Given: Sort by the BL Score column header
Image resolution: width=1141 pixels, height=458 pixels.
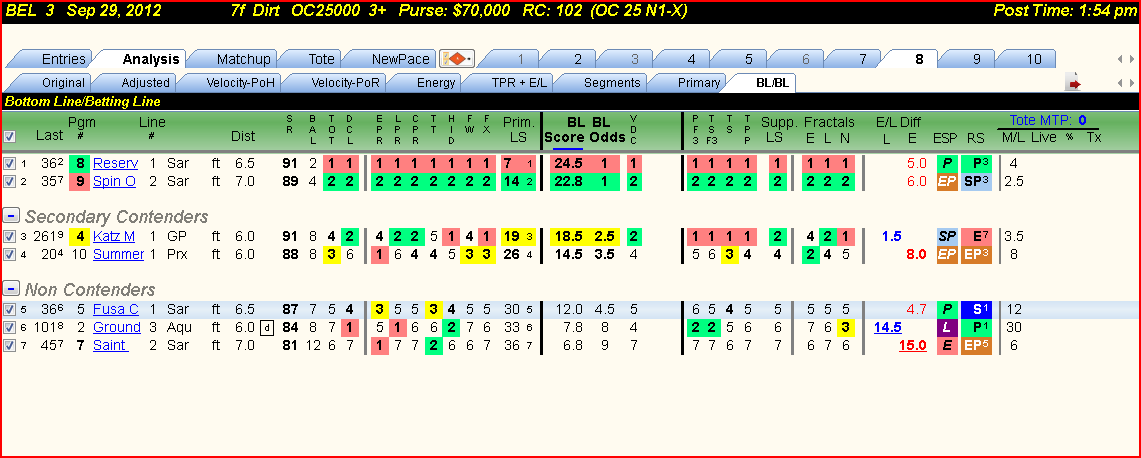Looking at the screenshot, I should (x=565, y=130).
